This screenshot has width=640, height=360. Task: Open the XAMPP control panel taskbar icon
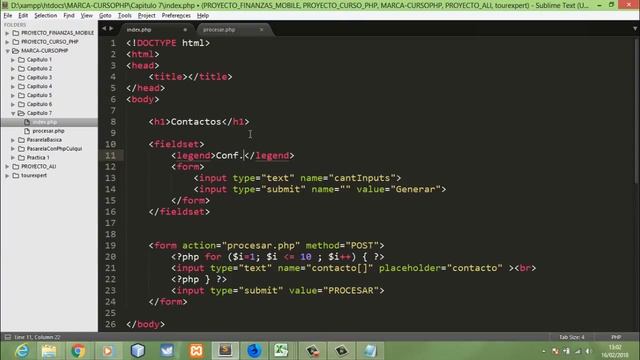click(x=196, y=351)
